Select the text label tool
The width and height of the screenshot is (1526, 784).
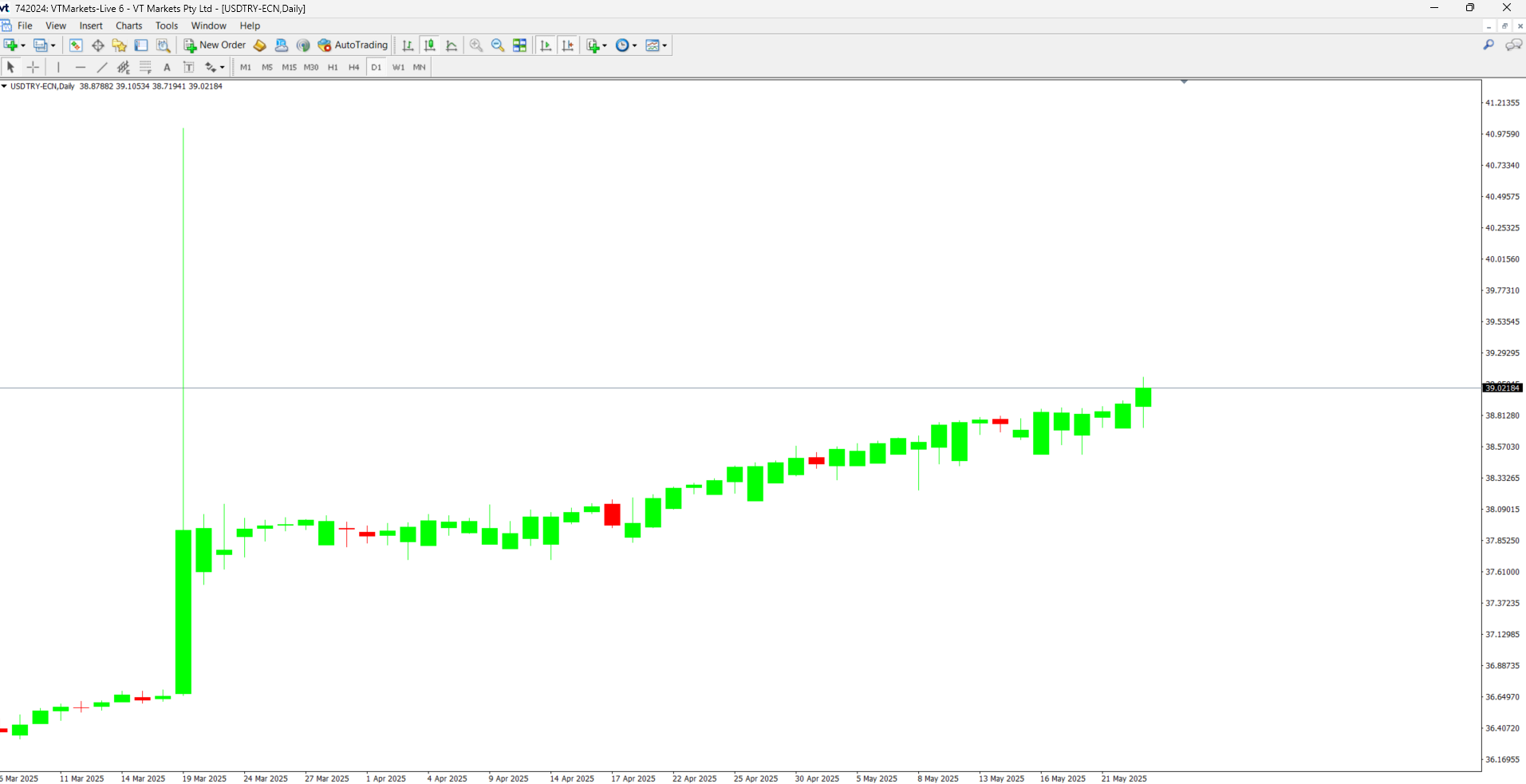click(x=167, y=68)
